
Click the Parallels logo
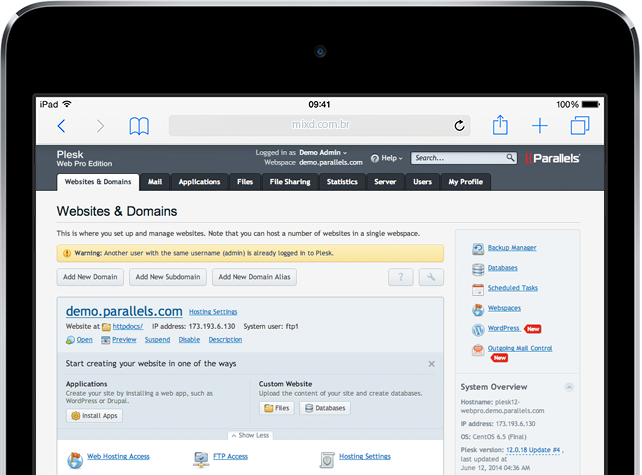pyautogui.click(x=552, y=158)
